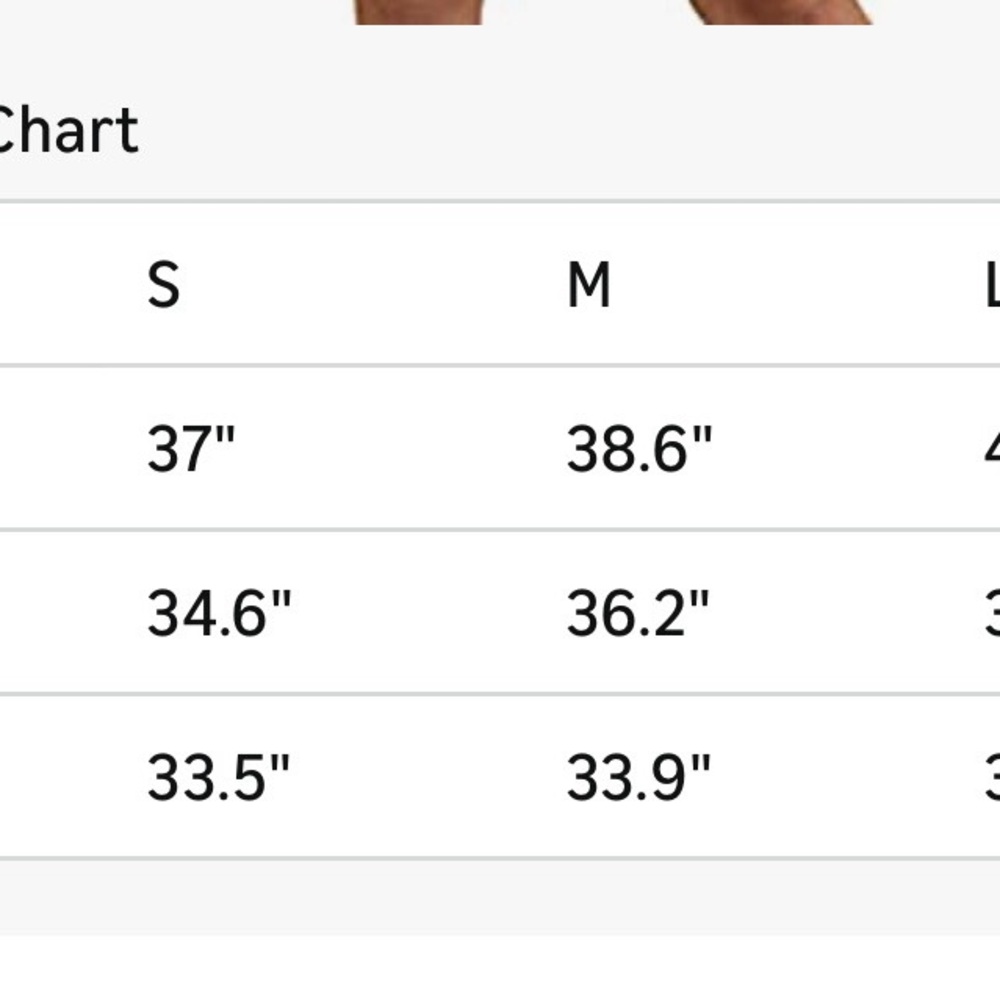Click the 33.9" measurement cell
Screen dimensions: 1000x1000
coord(638,777)
